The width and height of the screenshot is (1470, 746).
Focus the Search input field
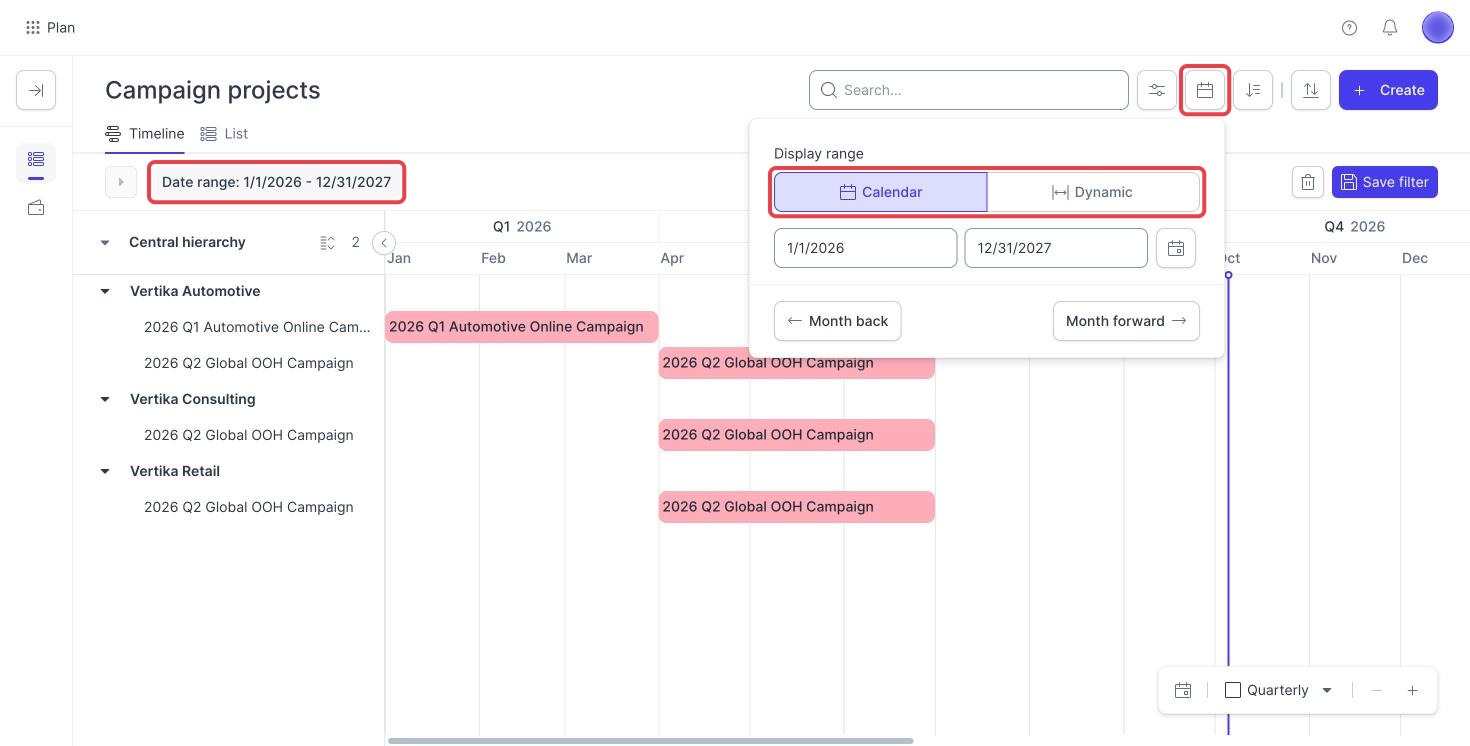(x=969, y=90)
